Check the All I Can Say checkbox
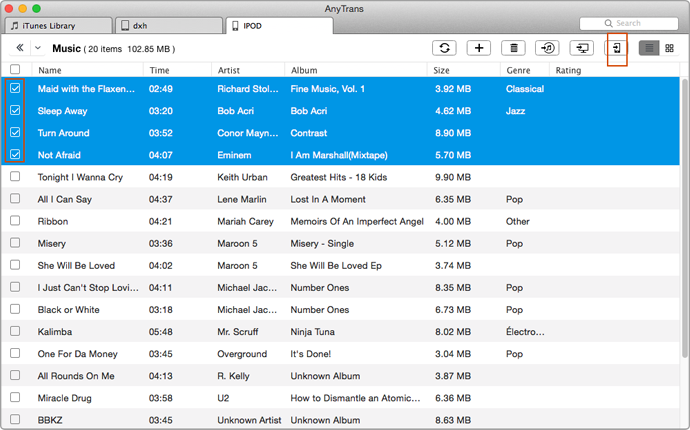This screenshot has width=690, height=430. pyautogui.click(x=15, y=198)
